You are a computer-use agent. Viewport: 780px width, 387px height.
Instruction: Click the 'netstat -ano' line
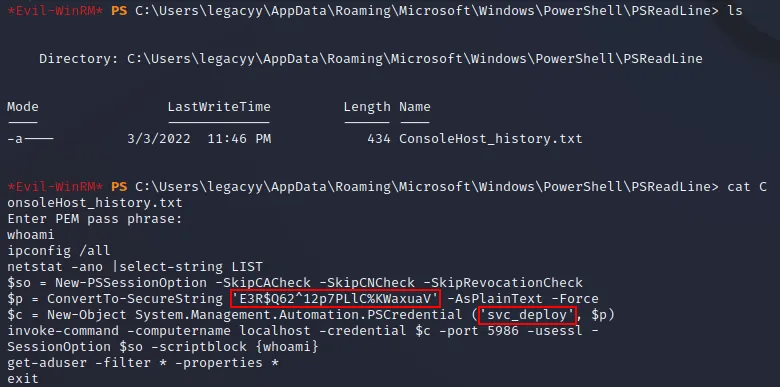[135, 267]
